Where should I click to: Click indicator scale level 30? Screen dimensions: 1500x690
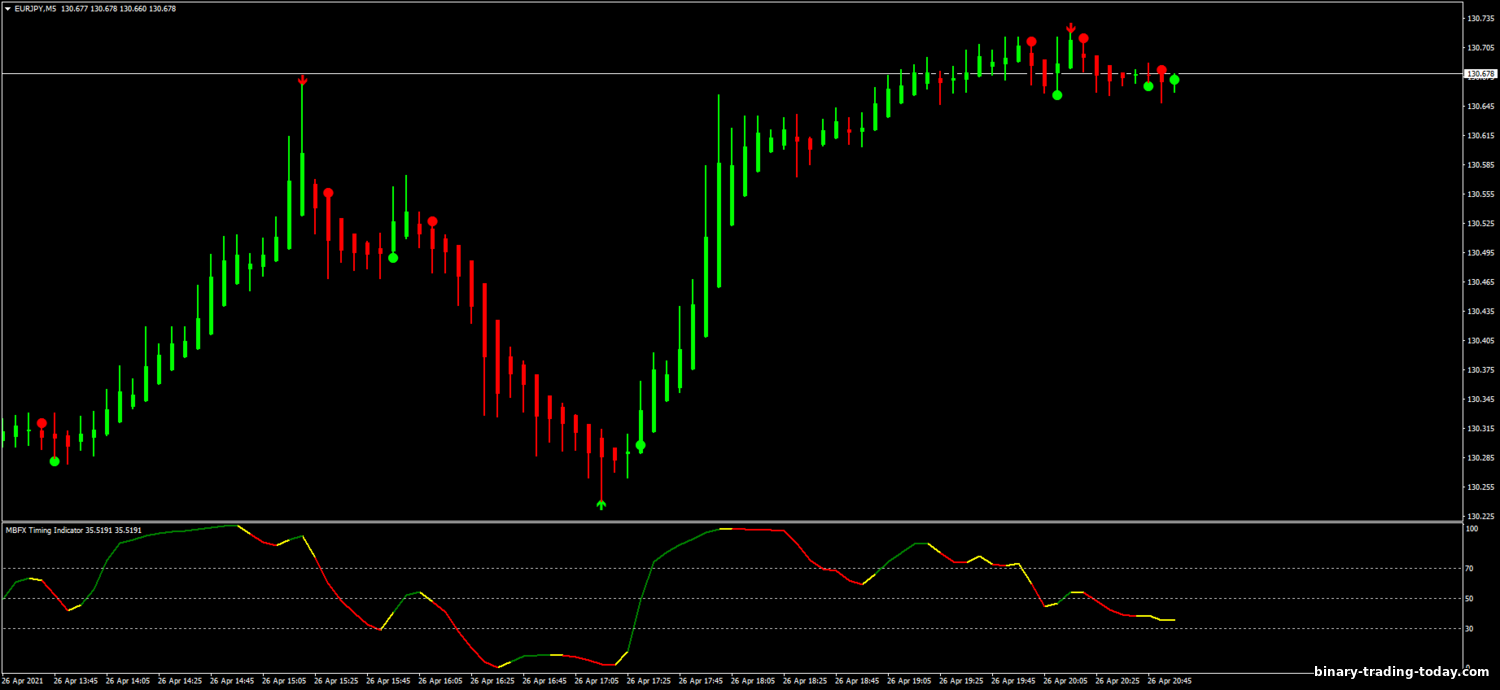pyautogui.click(x=1470, y=629)
